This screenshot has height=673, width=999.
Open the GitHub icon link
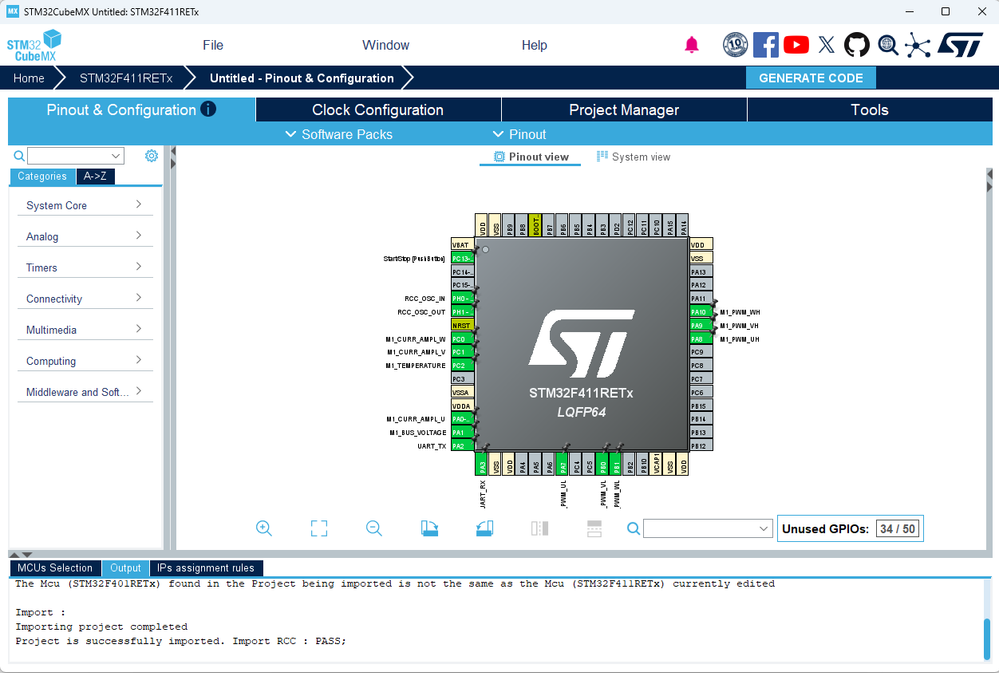[856, 45]
